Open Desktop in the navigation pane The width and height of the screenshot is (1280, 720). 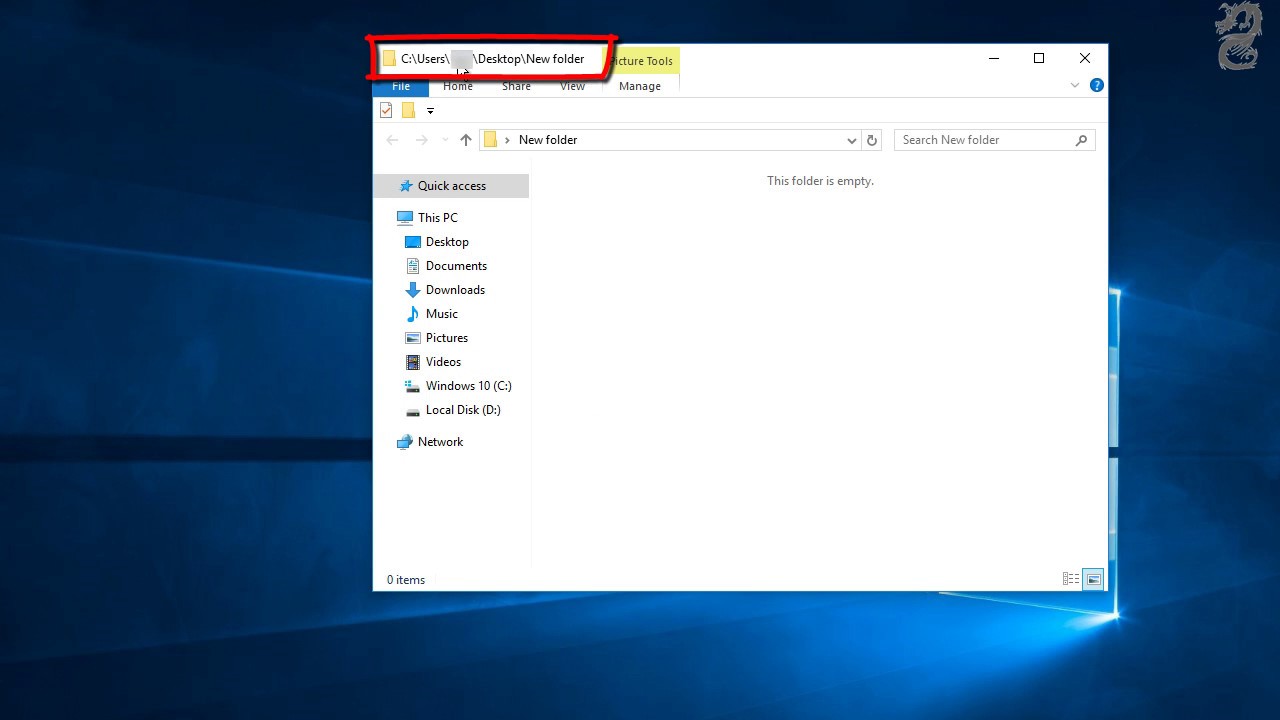pyautogui.click(x=447, y=242)
